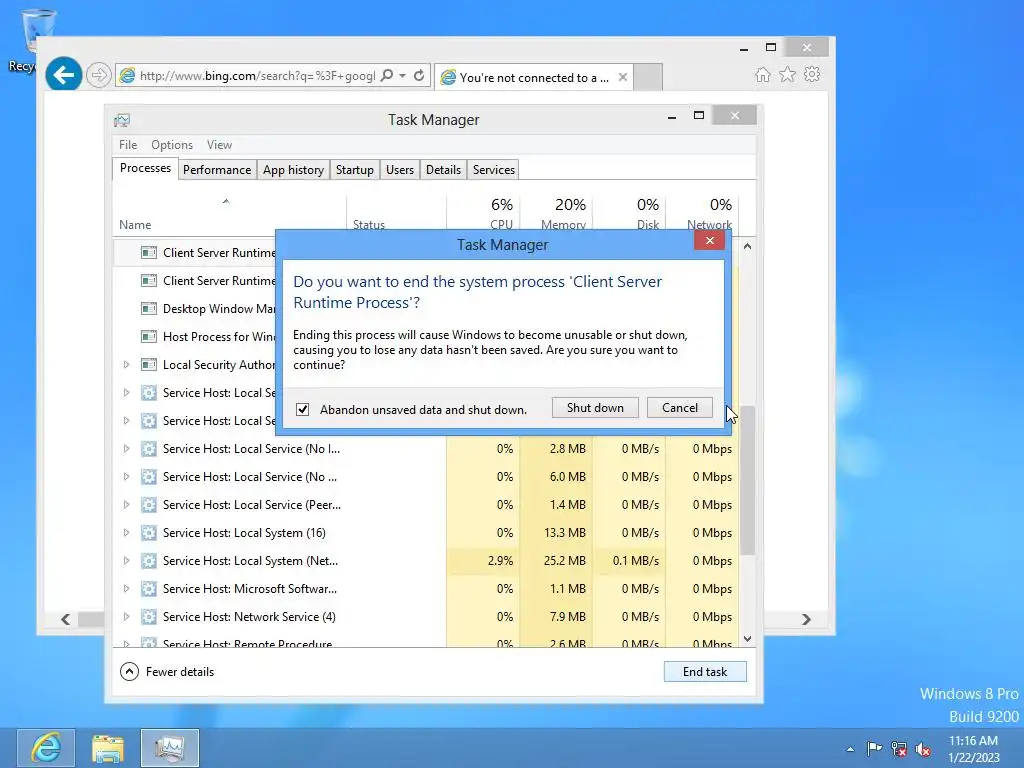Image resolution: width=1024 pixels, height=768 pixels.
Task: Refresh the page in Internet Explorer
Action: coord(419,75)
